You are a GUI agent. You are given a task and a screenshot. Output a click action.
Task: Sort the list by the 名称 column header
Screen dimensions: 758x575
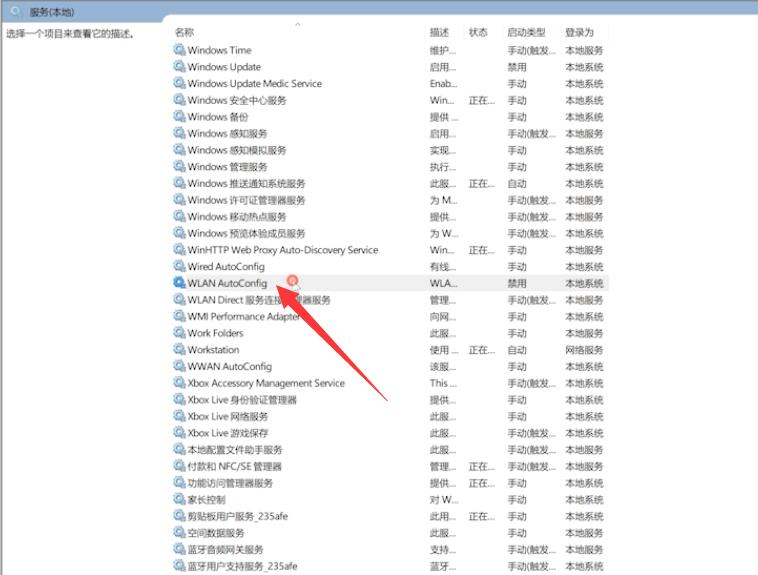(184, 32)
